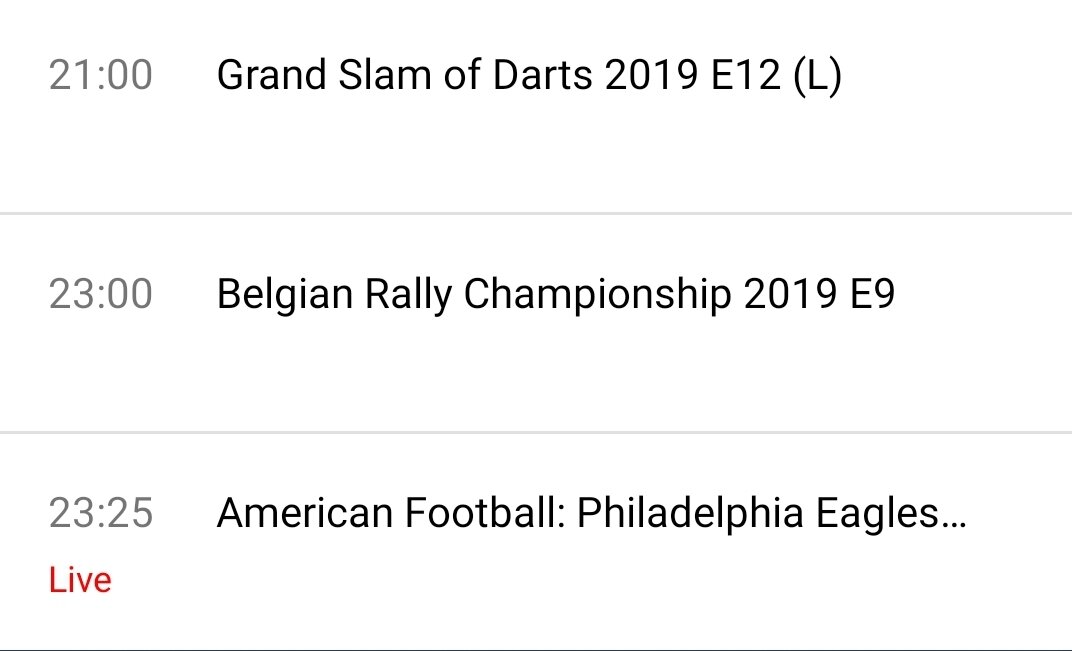
Task: Click the E9 episode text in Rally row
Action: tap(873, 295)
